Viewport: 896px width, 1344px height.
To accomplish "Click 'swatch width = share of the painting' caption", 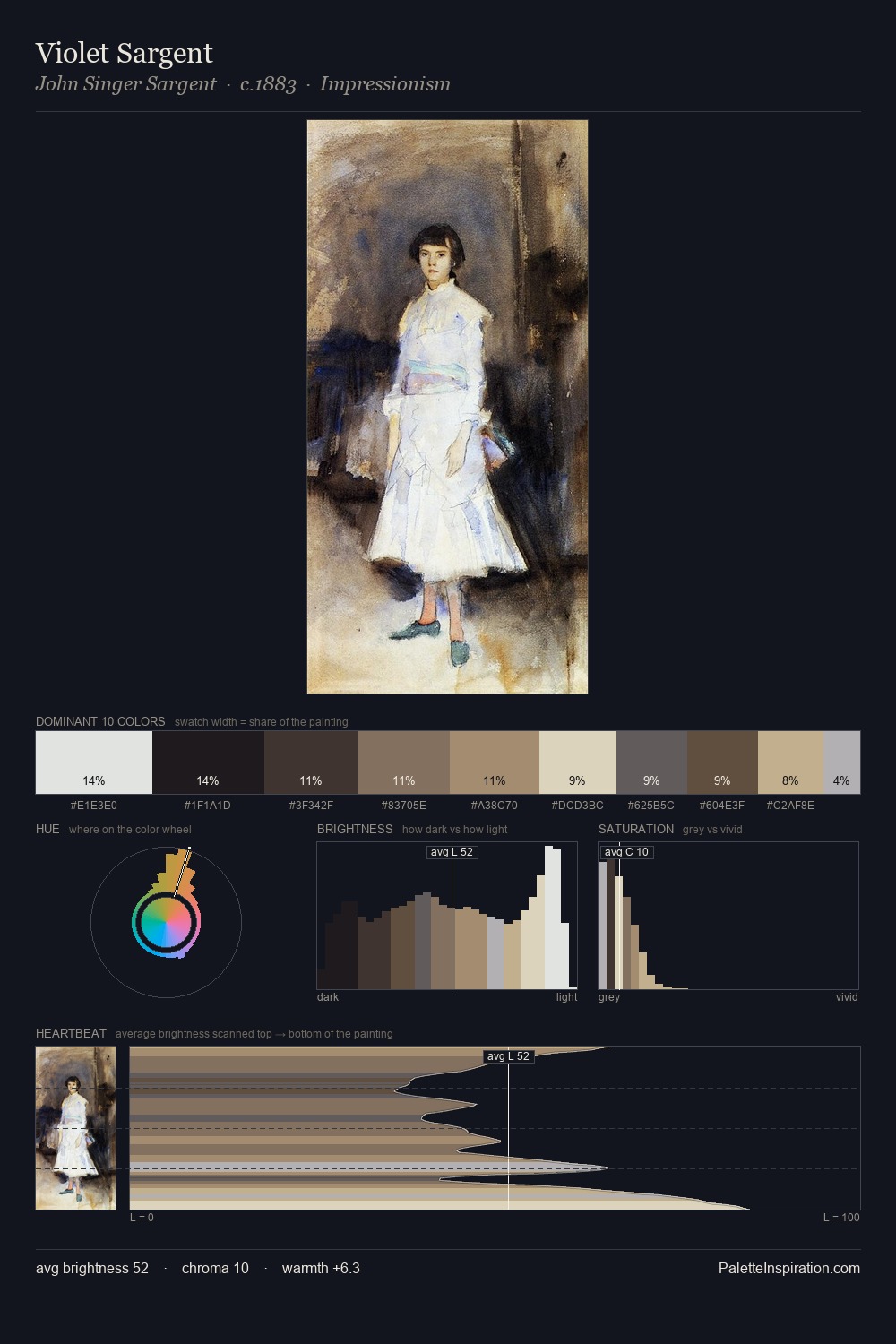I will [262, 722].
